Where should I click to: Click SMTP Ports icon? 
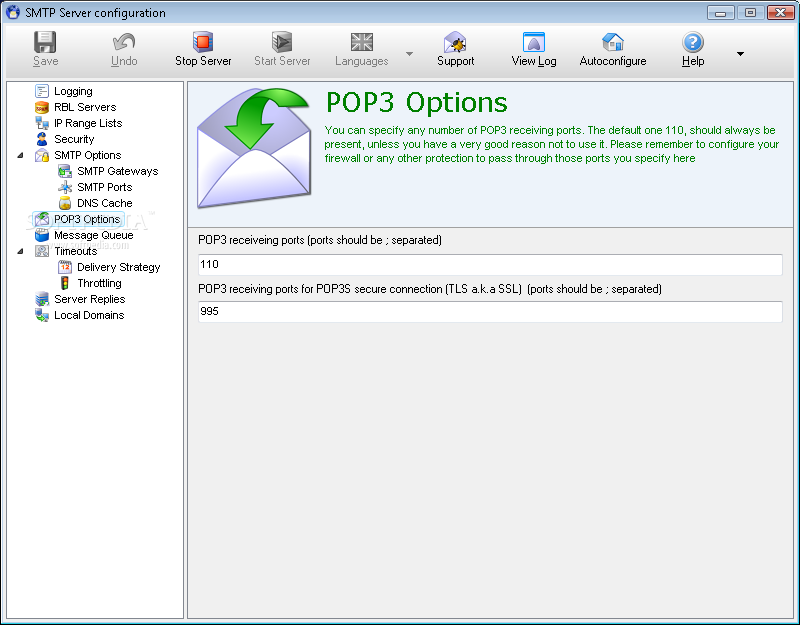click(x=65, y=187)
